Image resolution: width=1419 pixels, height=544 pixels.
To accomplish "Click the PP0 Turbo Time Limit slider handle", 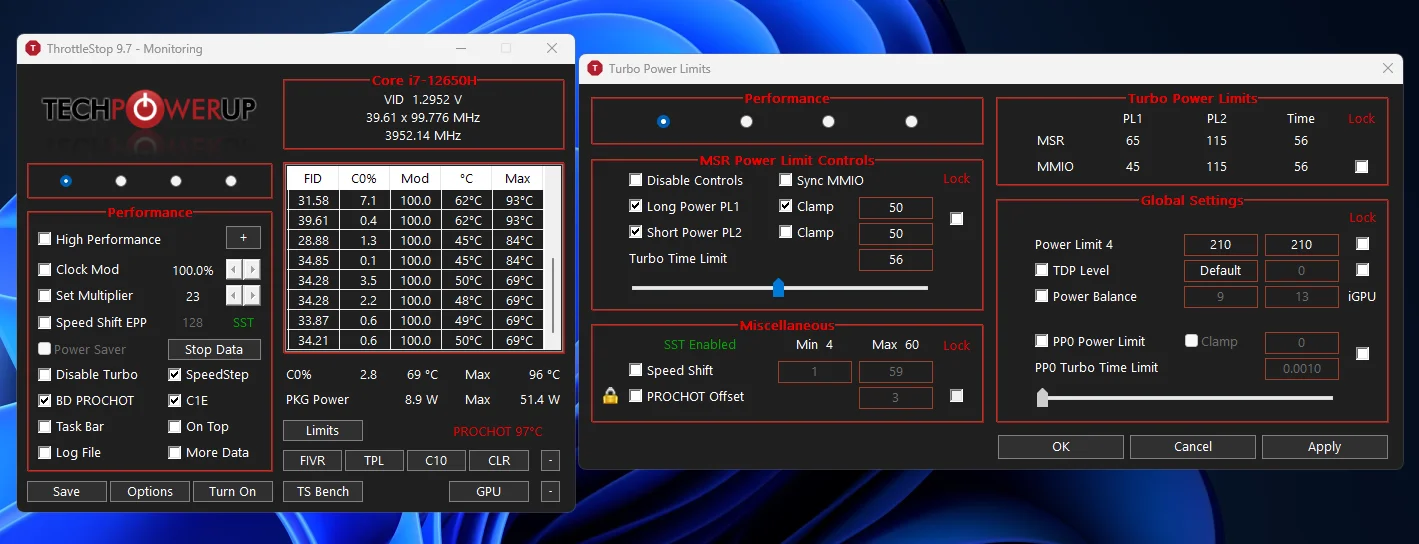I will click(x=1042, y=398).
